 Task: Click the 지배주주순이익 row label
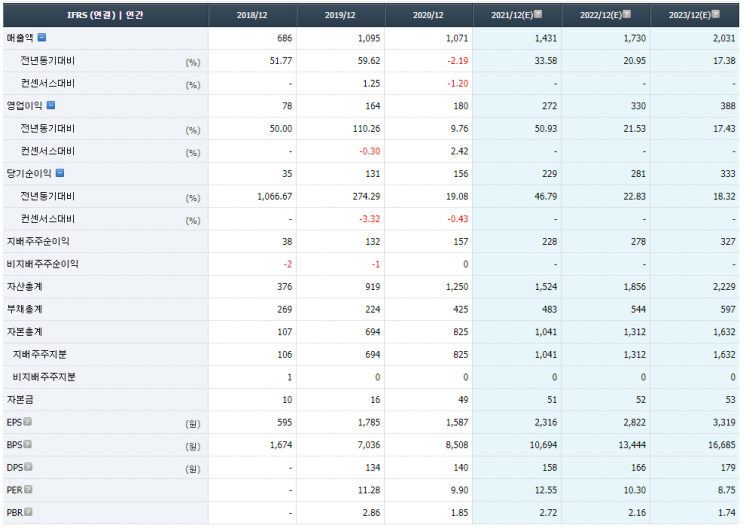[38, 241]
